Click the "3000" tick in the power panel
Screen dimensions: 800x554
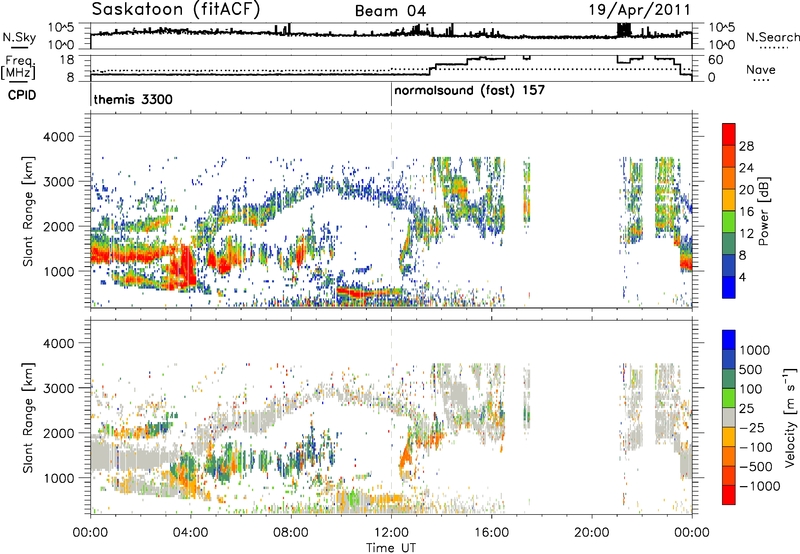click(x=58, y=182)
